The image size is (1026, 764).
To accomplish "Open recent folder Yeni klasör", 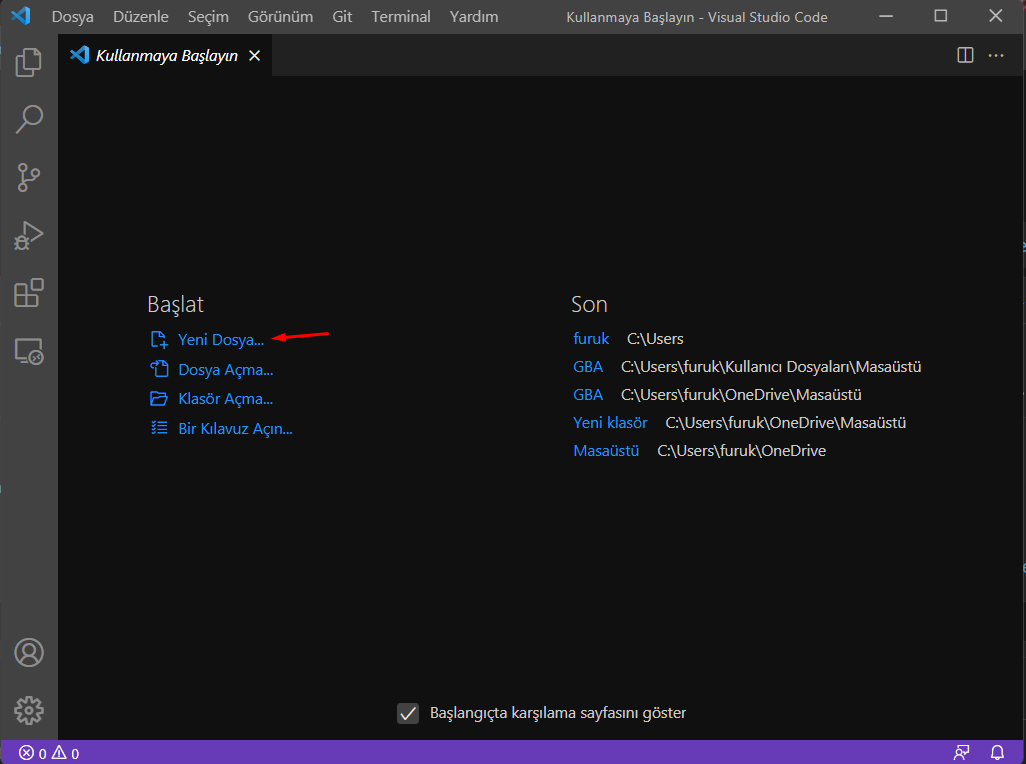I will (610, 423).
